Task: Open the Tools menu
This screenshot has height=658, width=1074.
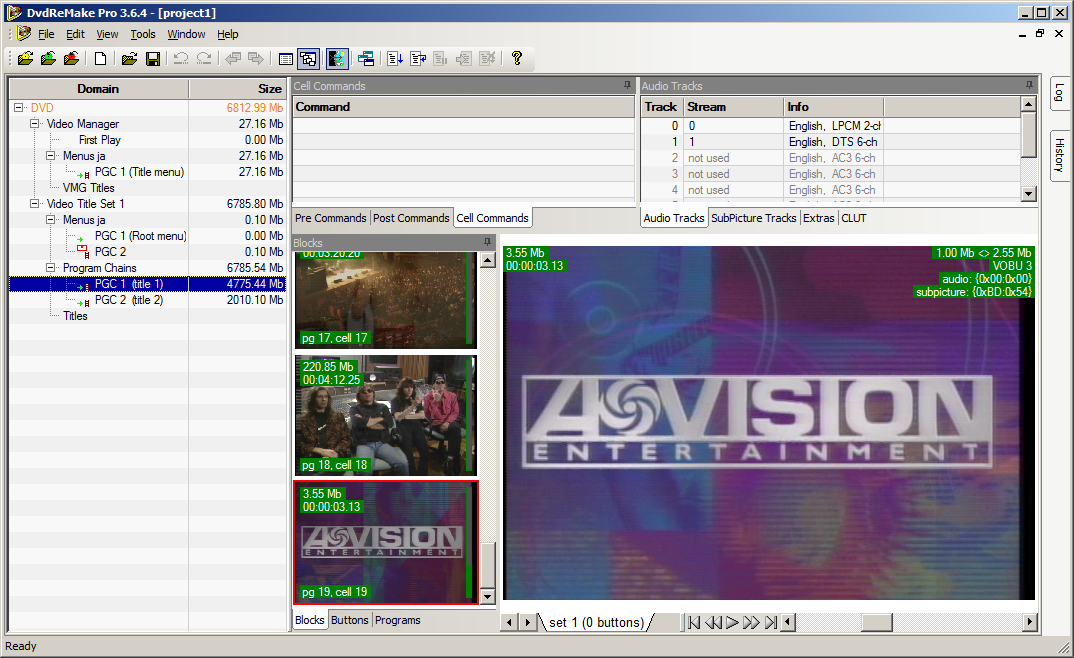Action: point(142,34)
